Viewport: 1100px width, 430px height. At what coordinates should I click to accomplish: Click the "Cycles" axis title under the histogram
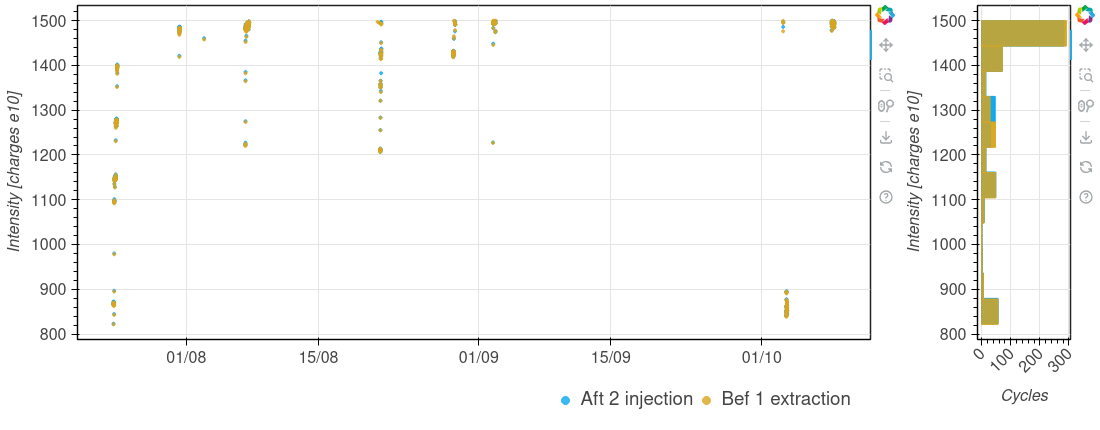[1024, 396]
